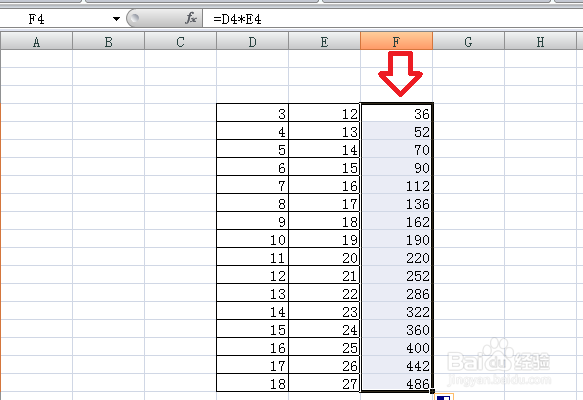Click column E cell containing 20
Viewport: 583px width, 400px height.
click(x=324, y=257)
